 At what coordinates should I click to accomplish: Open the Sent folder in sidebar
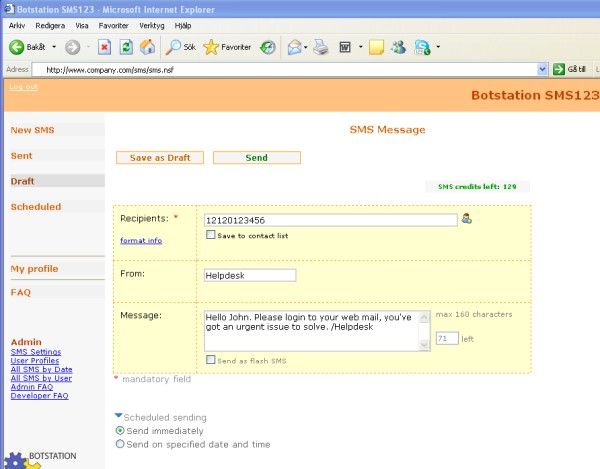tap(21, 156)
